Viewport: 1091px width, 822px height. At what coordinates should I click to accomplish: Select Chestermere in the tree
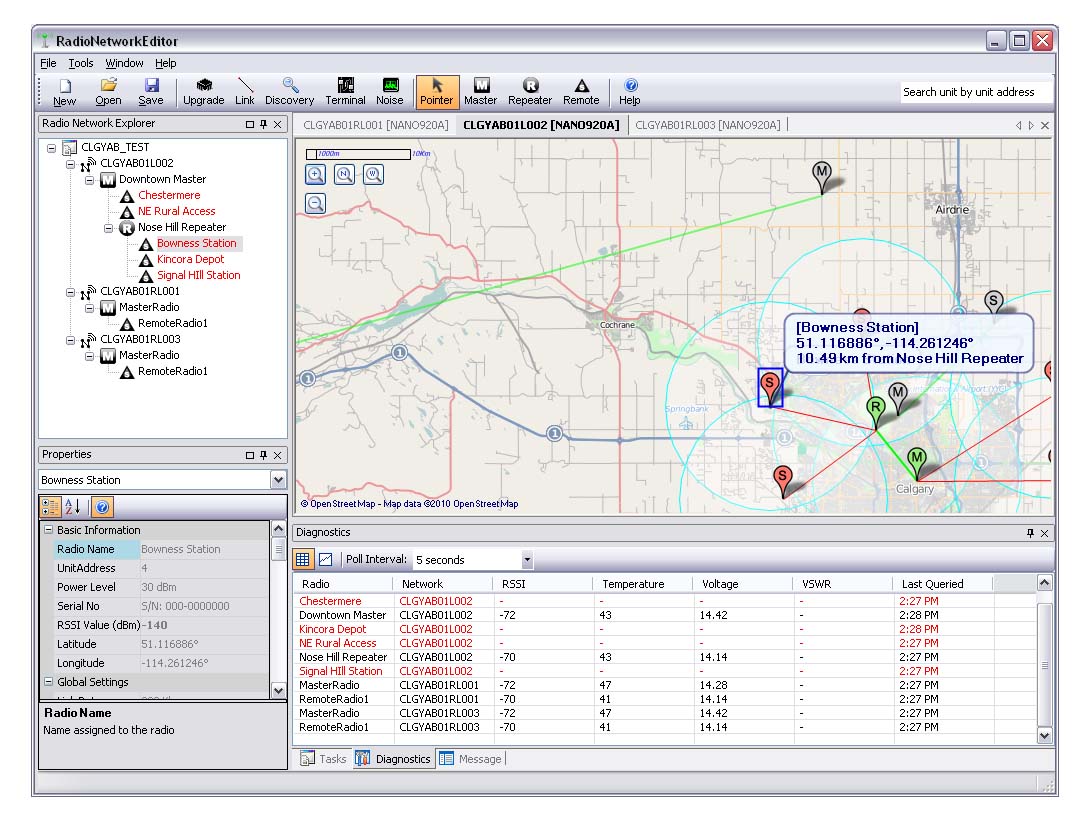click(x=169, y=196)
